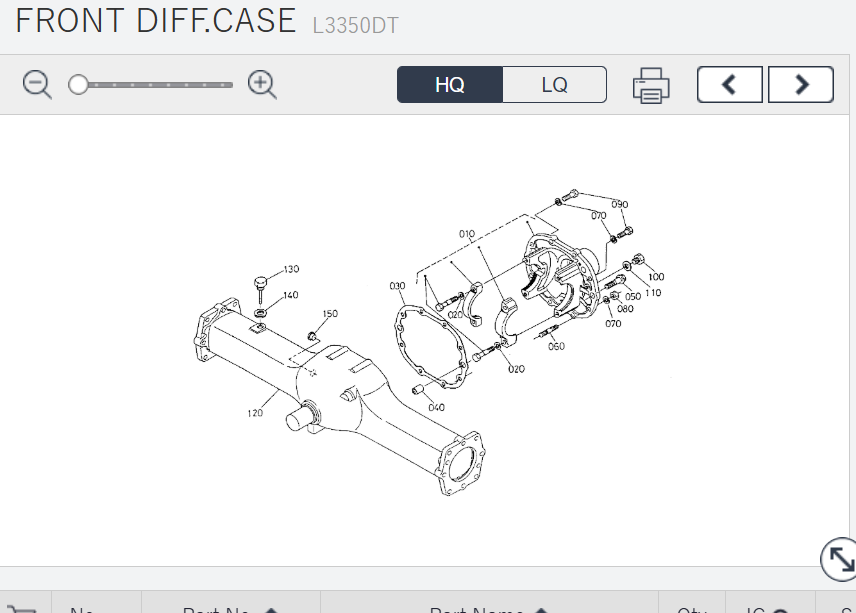Click callout number 010 in the diagram
856x613 pixels.
tap(467, 234)
